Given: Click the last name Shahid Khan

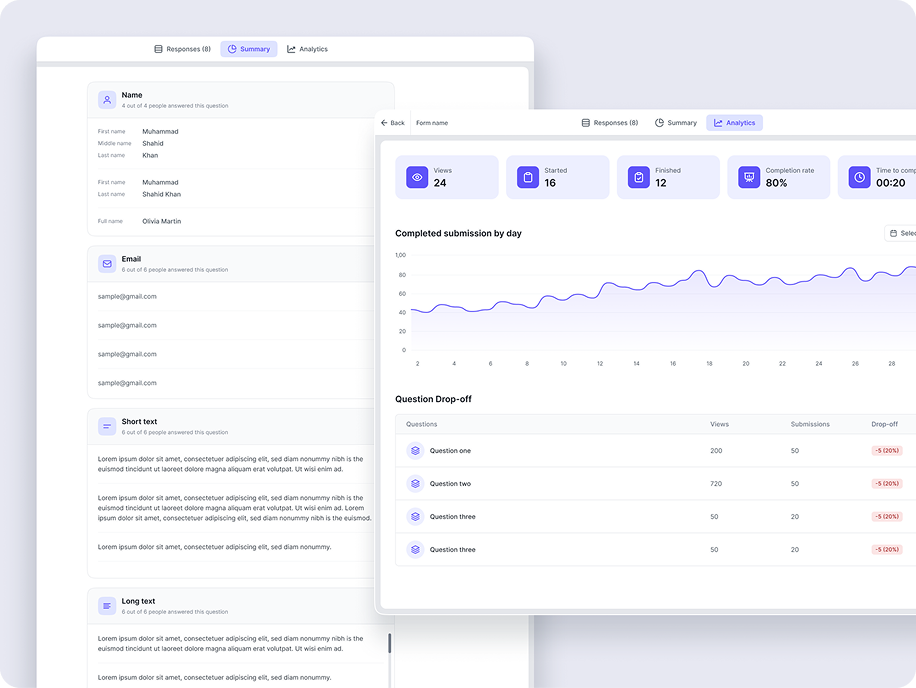Looking at the screenshot, I should click(x=162, y=194).
